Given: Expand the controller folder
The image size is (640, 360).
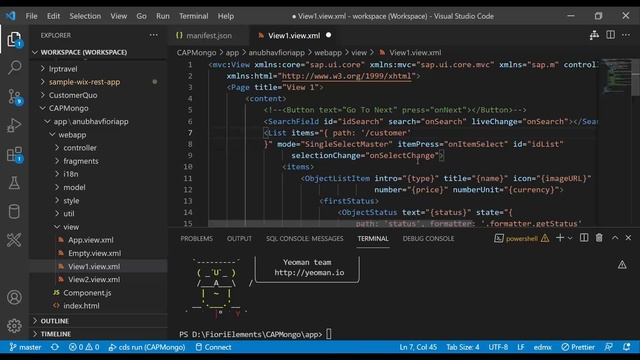Looking at the screenshot, I should [x=80, y=148].
